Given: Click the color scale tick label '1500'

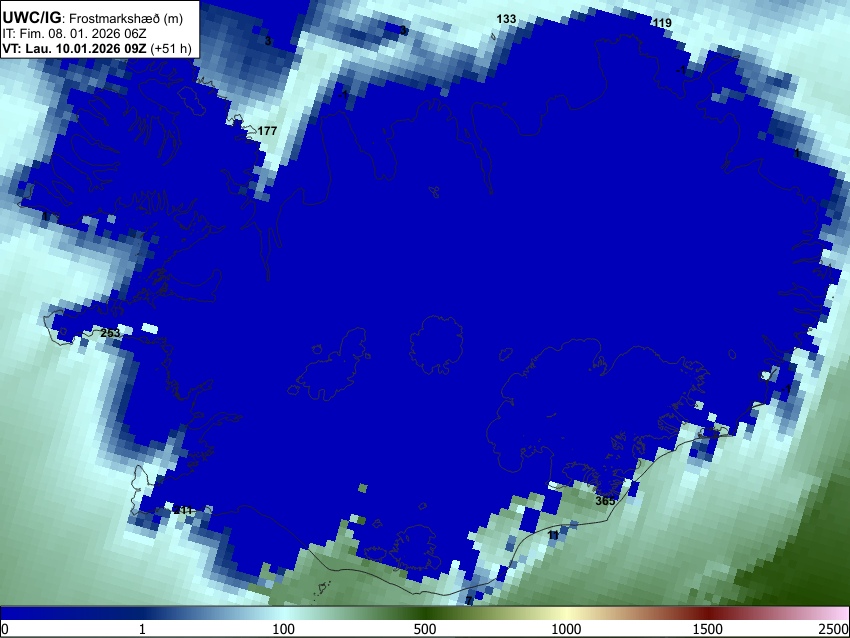Looking at the screenshot, I should (x=708, y=629).
